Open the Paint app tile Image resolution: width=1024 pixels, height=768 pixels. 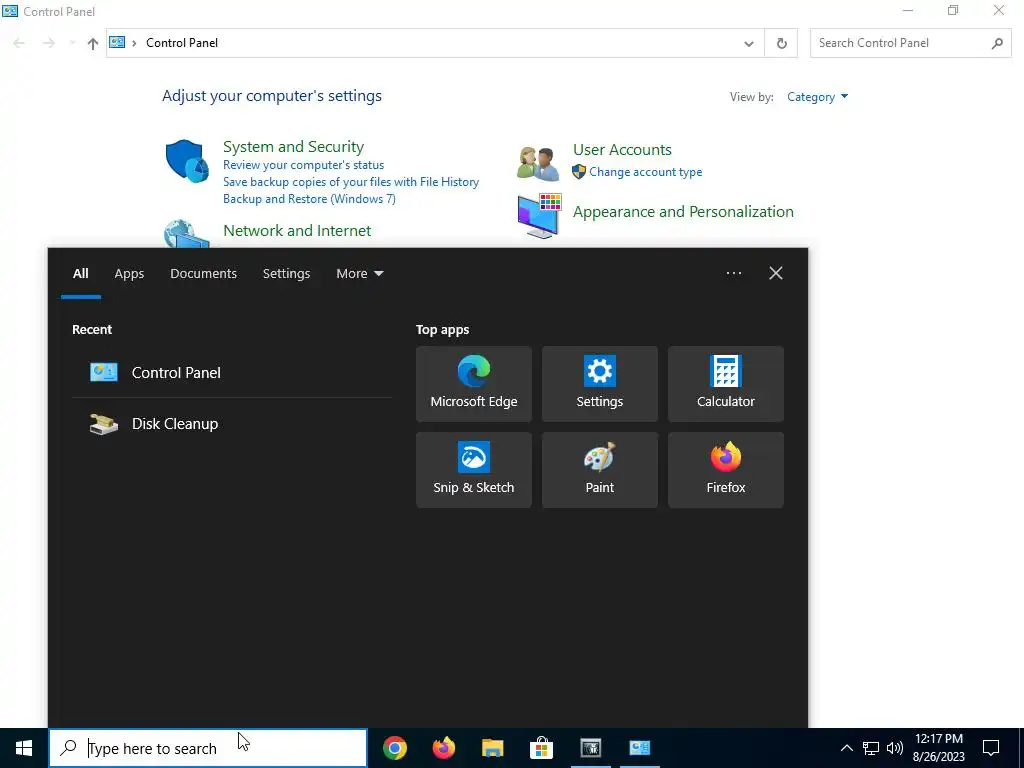(x=600, y=470)
